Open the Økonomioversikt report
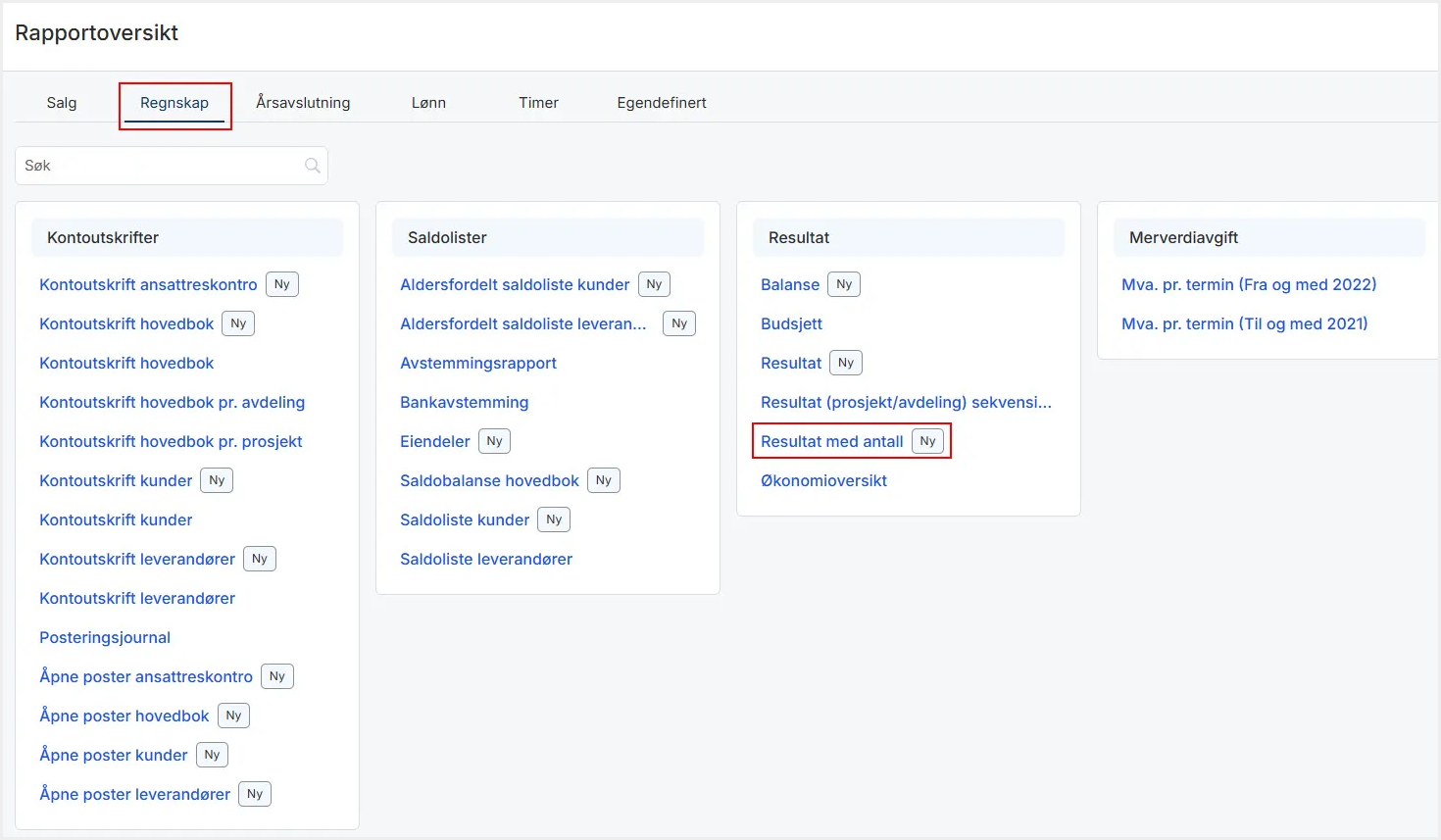 point(823,481)
